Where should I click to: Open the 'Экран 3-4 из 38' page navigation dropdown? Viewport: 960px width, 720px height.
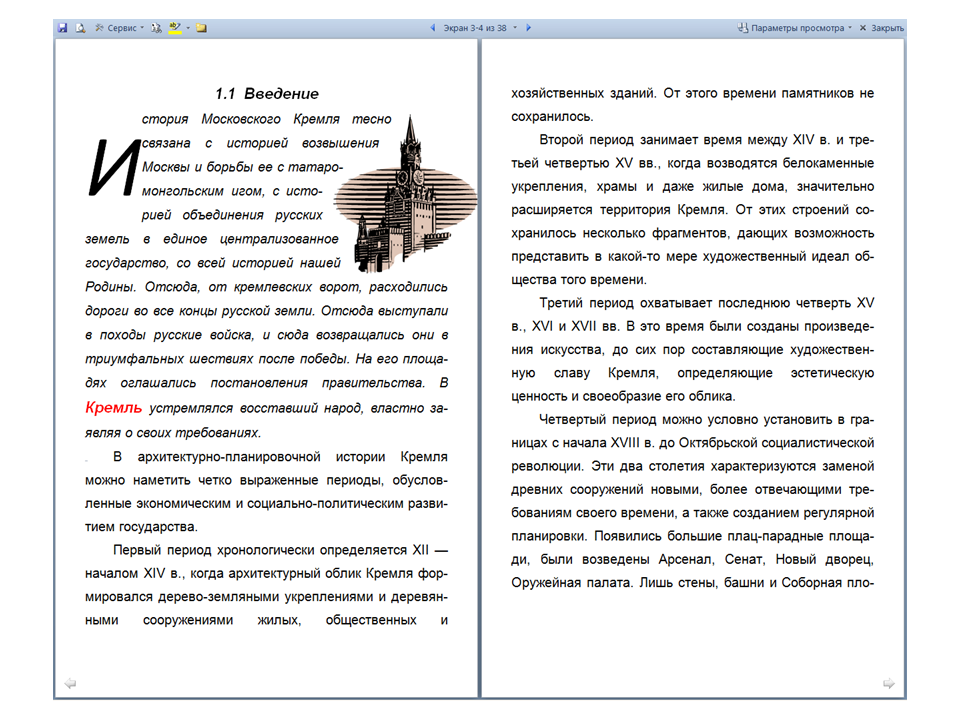[480, 28]
